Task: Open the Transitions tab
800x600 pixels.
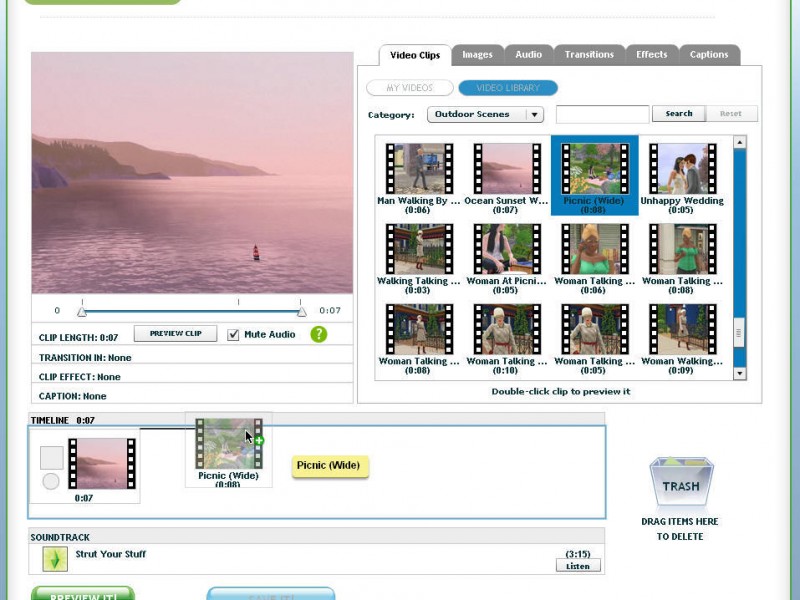Action: 589,55
